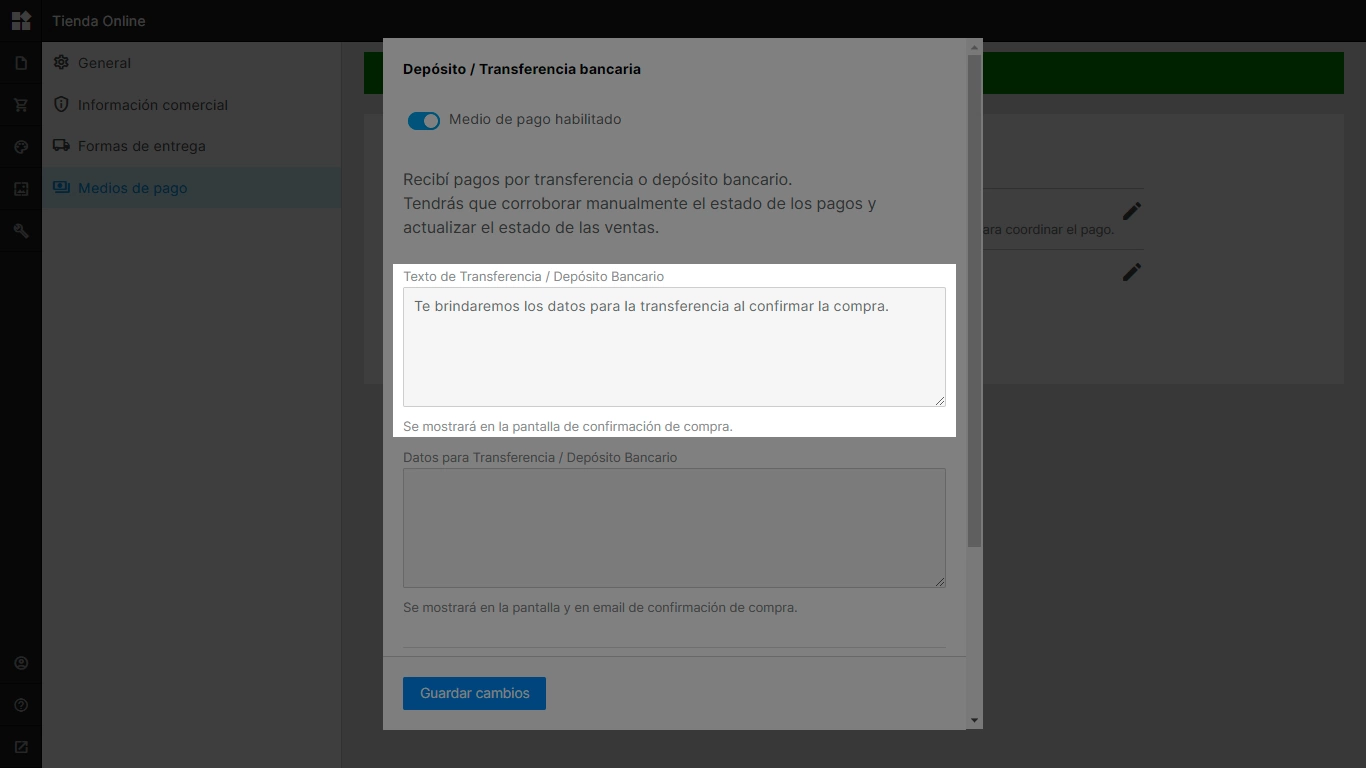Image resolution: width=1366 pixels, height=768 pixels.
Task: Open the dashboard blocks logo icon
Action: pyautogui.click(x=21, y=20)
